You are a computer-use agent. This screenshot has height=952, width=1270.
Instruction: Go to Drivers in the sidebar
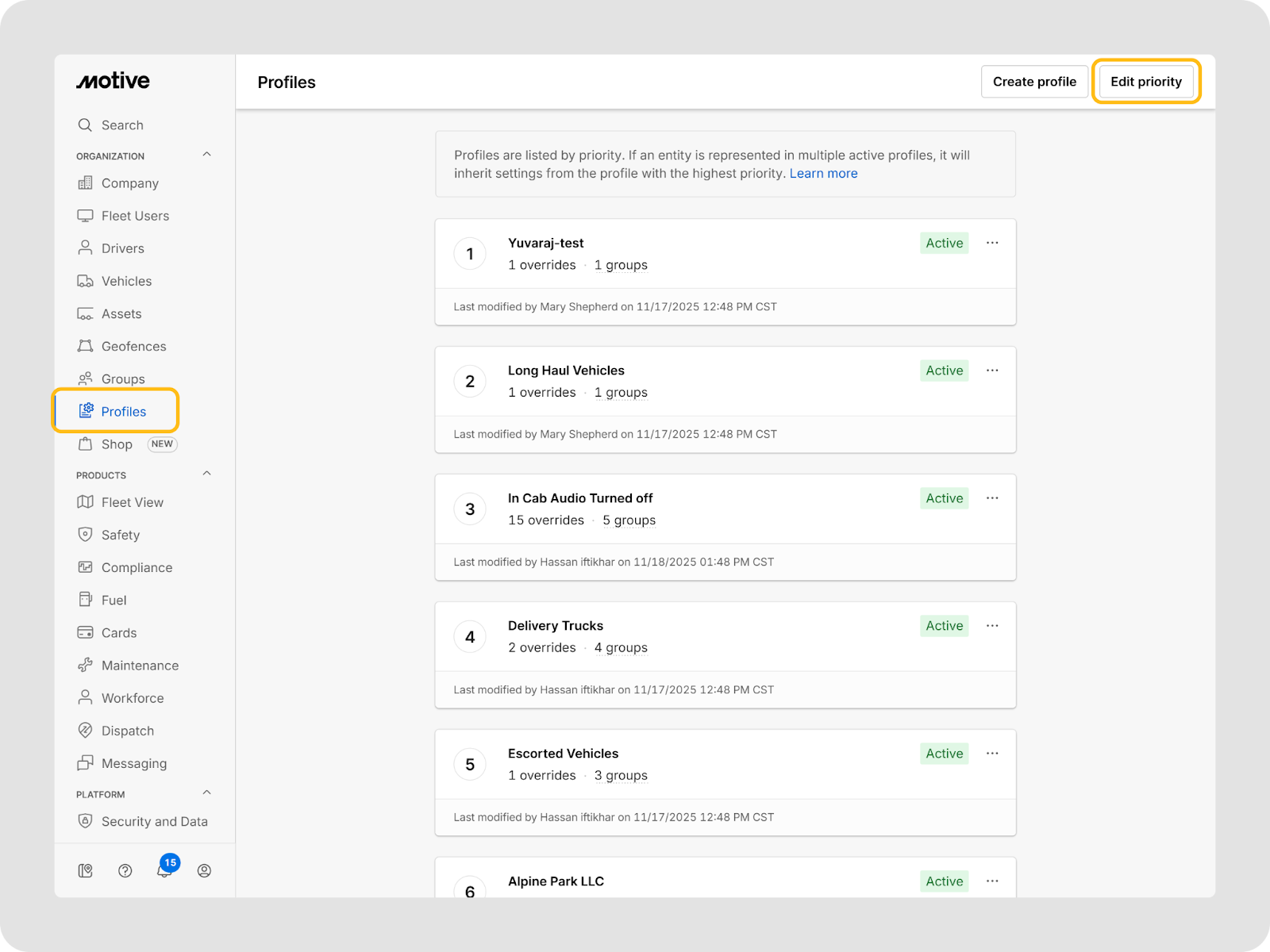tap(122, 248)
